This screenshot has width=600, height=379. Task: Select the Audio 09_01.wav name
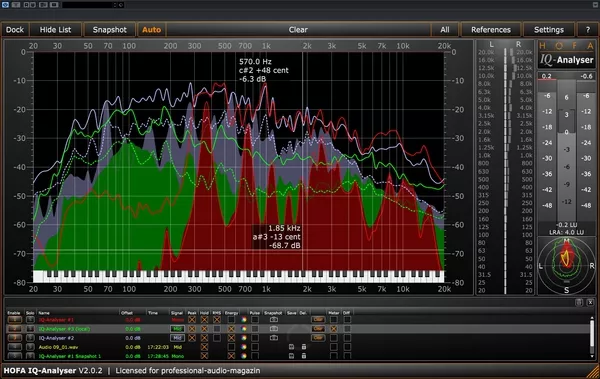click(58, 347)
